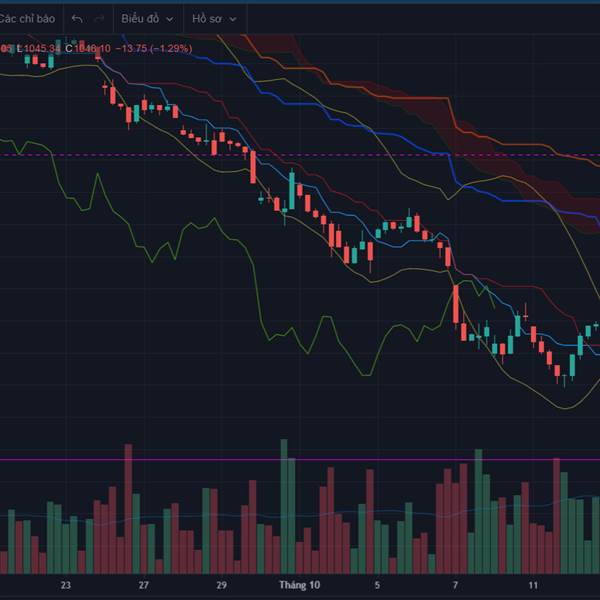The height and width of the screenshot is (600, 600).
Task: Click the date label 7 on time axis
Action: click(455, 585)
